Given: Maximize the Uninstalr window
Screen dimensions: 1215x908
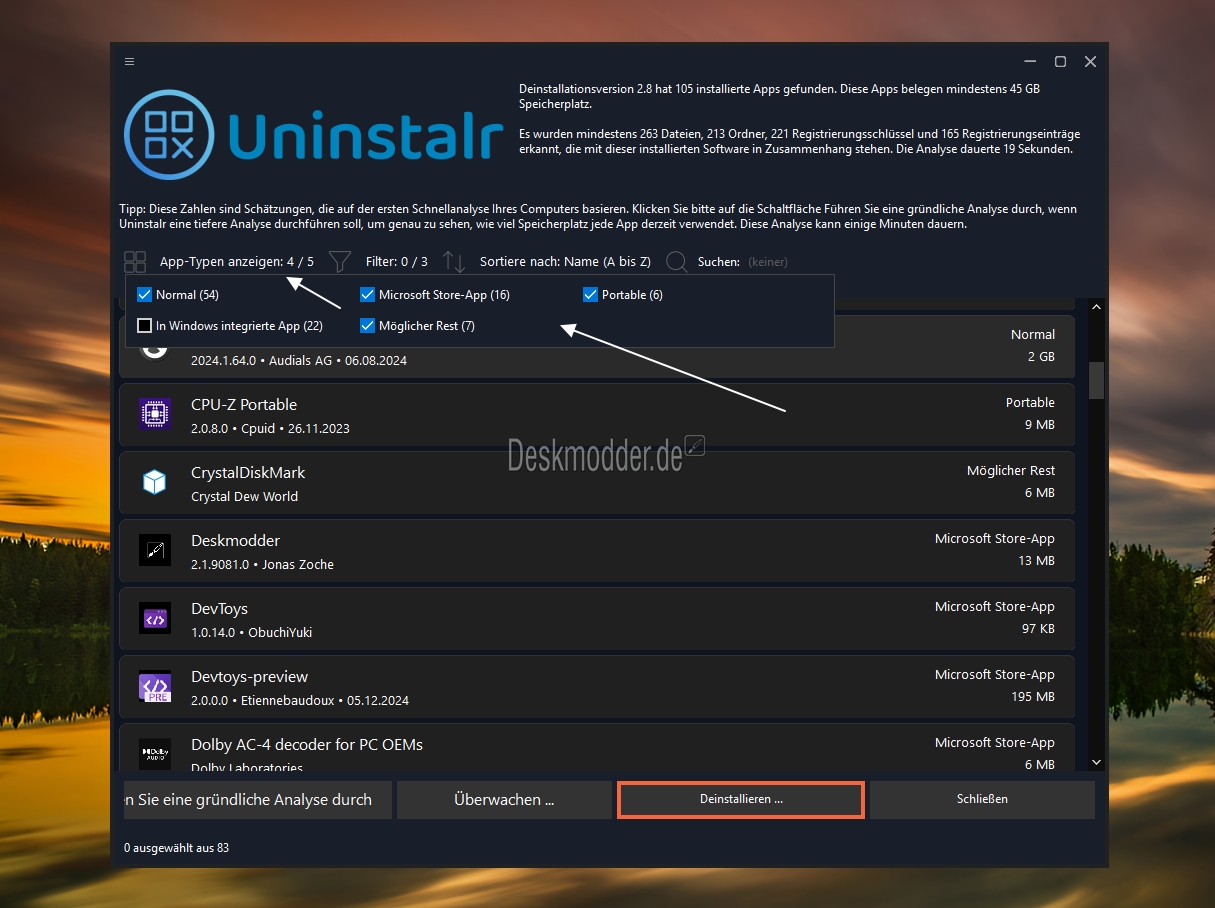Looking at the screenshot, I should point(1060,62).
